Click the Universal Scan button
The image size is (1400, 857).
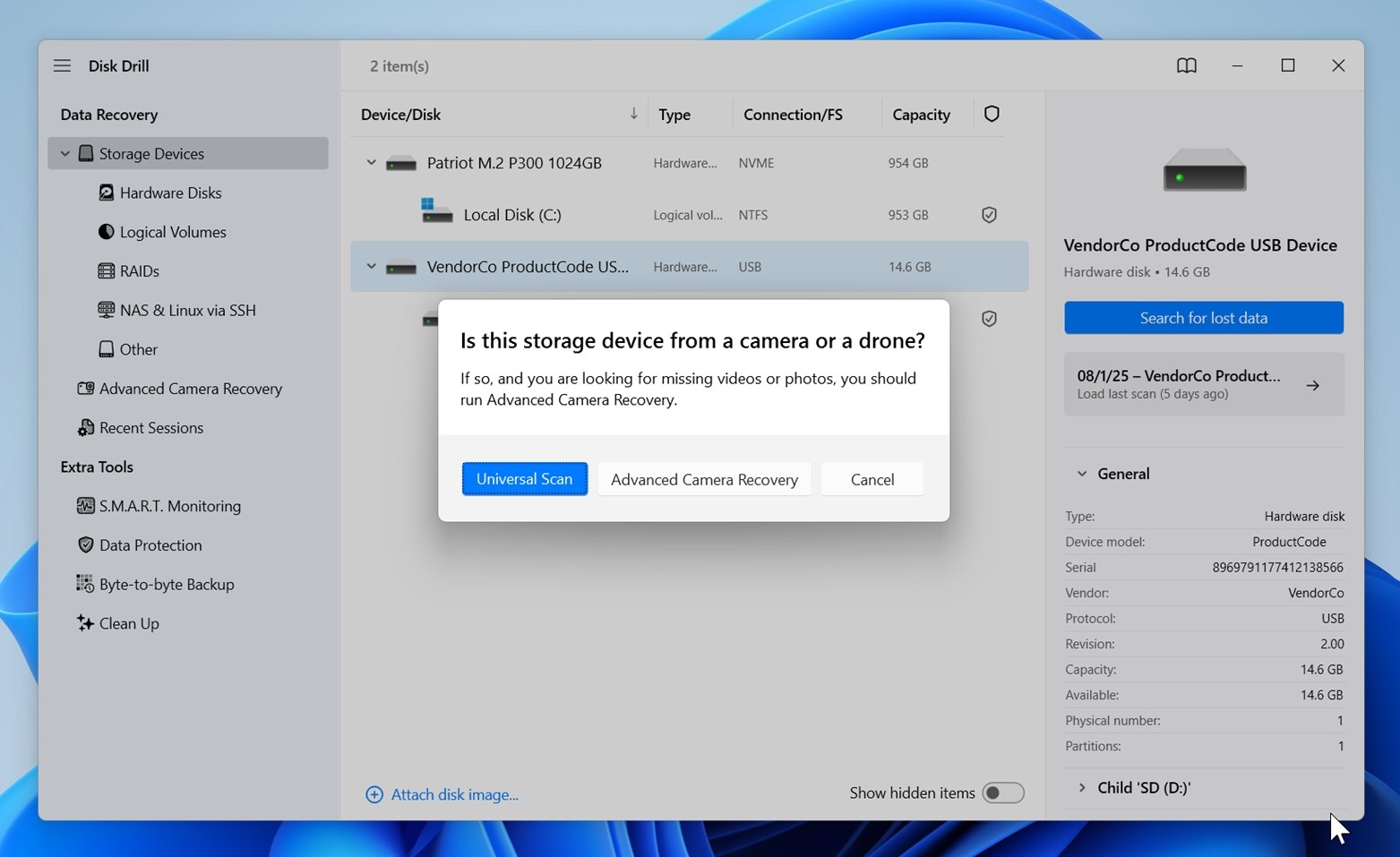(x=525, y=479)
